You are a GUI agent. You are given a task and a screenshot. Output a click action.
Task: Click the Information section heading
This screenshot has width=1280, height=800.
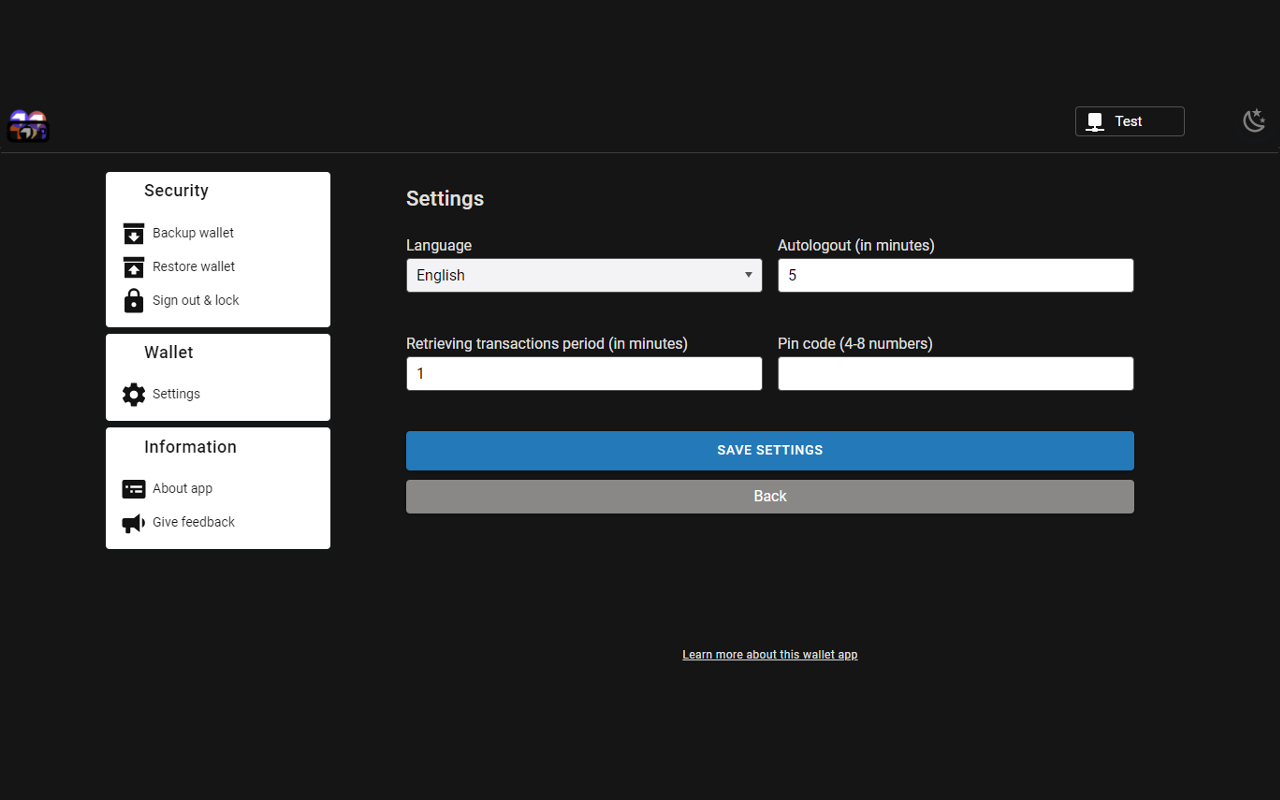pos(190,447)
